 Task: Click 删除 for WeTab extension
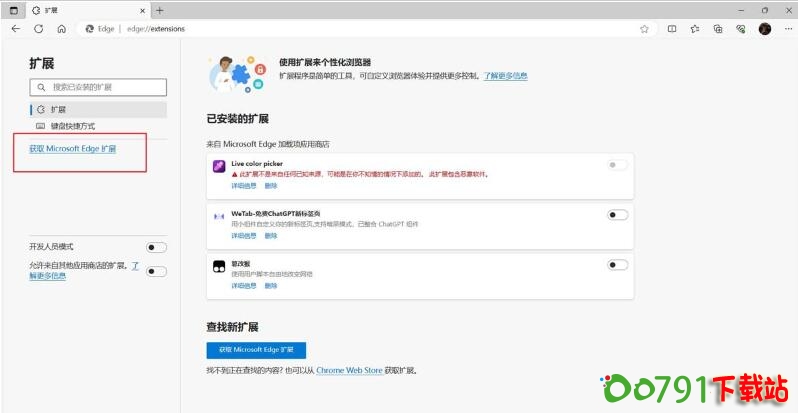pyautogui.click(x=271, y=236)
